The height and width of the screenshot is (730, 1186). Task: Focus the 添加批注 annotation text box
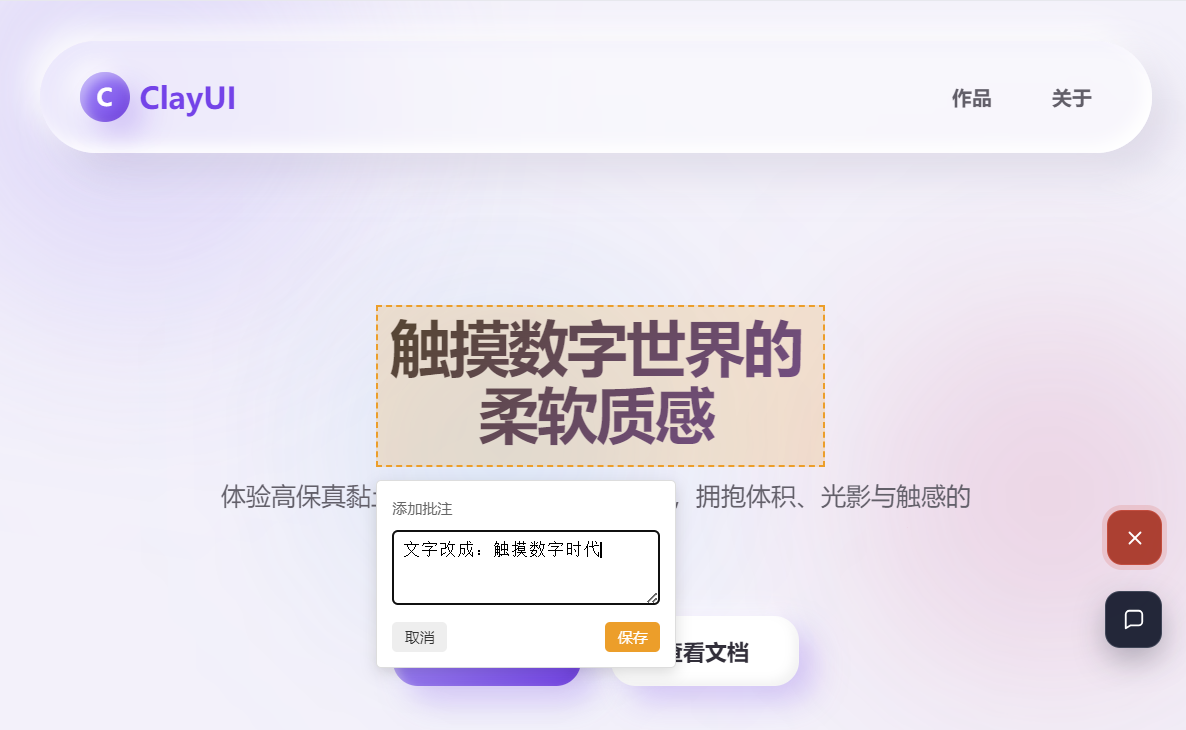526,567
